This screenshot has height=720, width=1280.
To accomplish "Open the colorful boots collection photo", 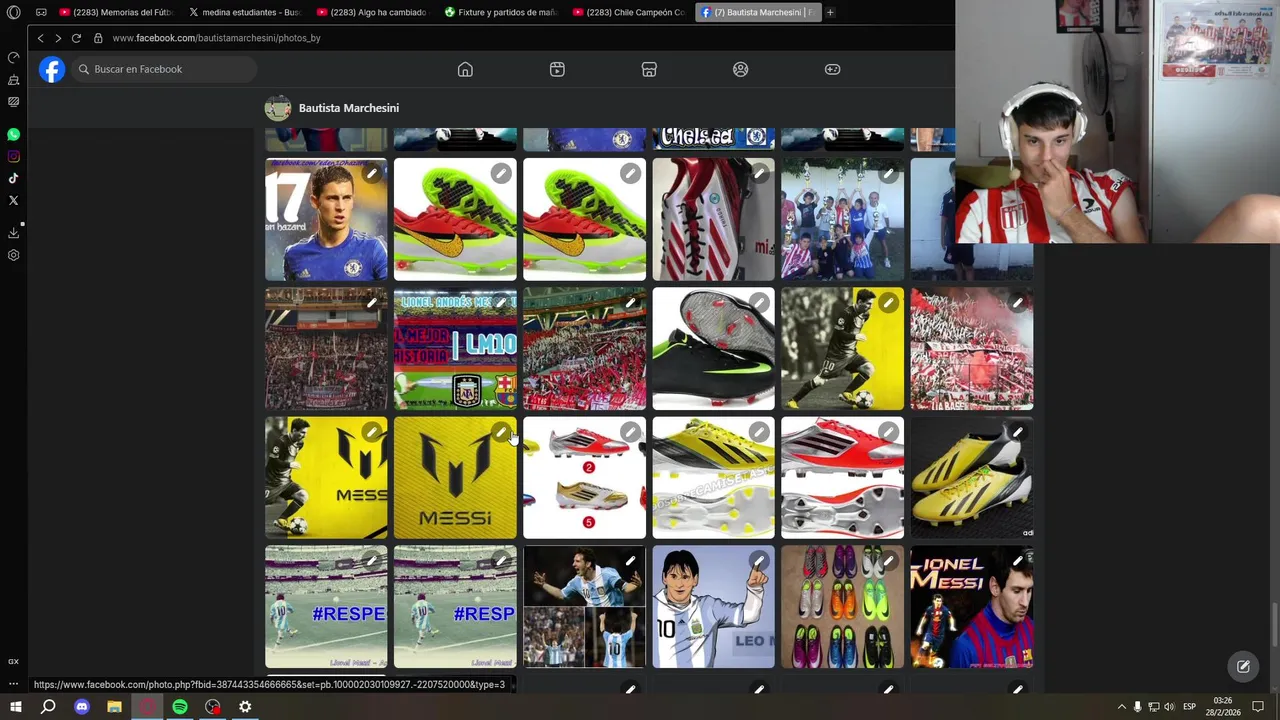I will (842, 606).
